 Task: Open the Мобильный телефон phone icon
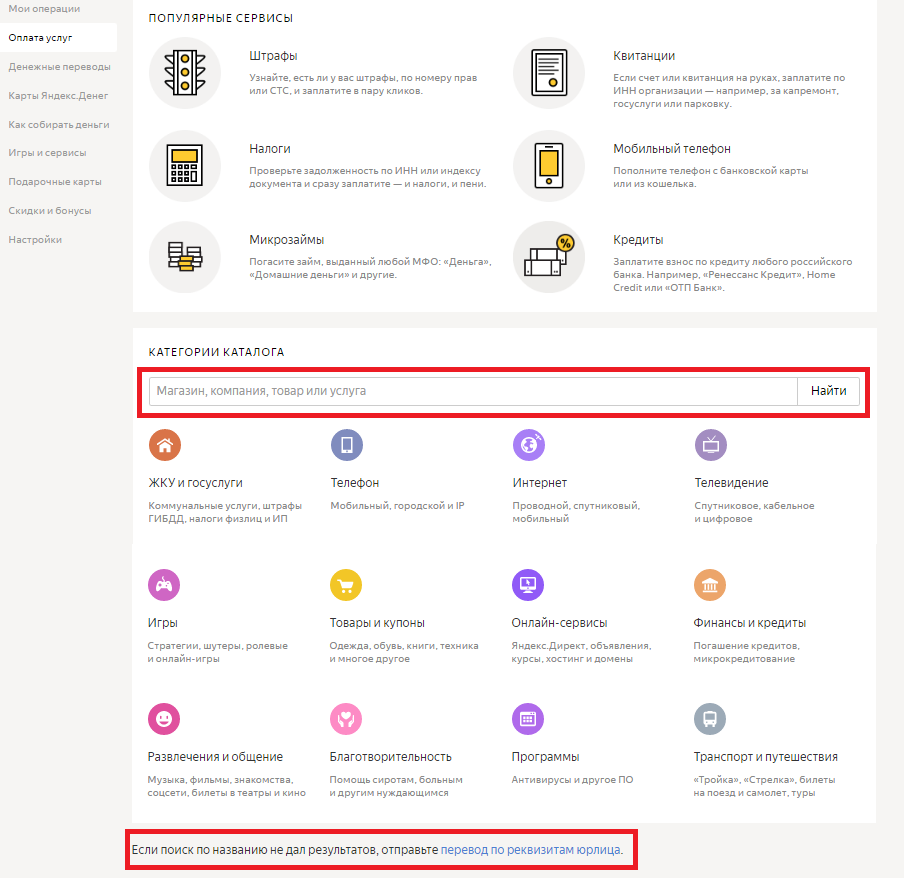click(548, 165)
